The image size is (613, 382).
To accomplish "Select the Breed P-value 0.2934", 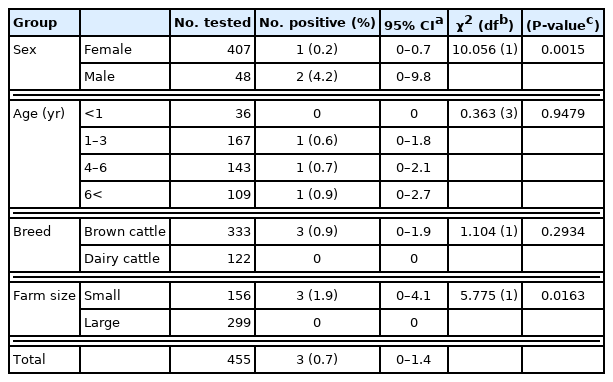I will click(x=563, y=232).
